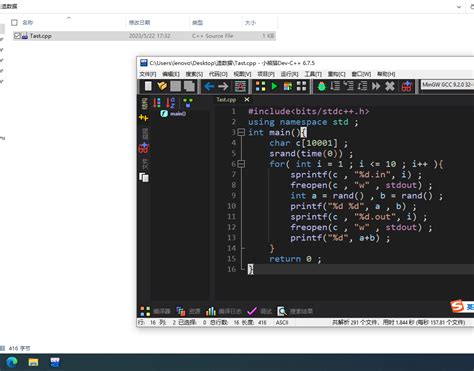Collapse the main function fold marker on line 3
Image resolution: width=474 pixels, height=371 pixels.
(241, 132)
